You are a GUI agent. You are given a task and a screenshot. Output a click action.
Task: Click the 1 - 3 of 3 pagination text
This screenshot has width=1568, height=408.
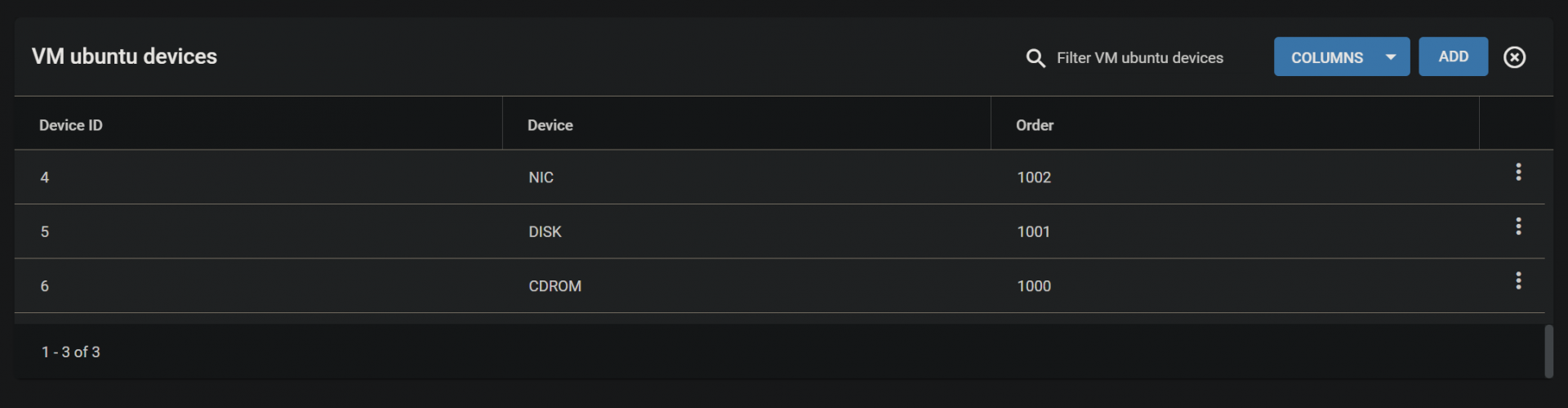(71, 352)
